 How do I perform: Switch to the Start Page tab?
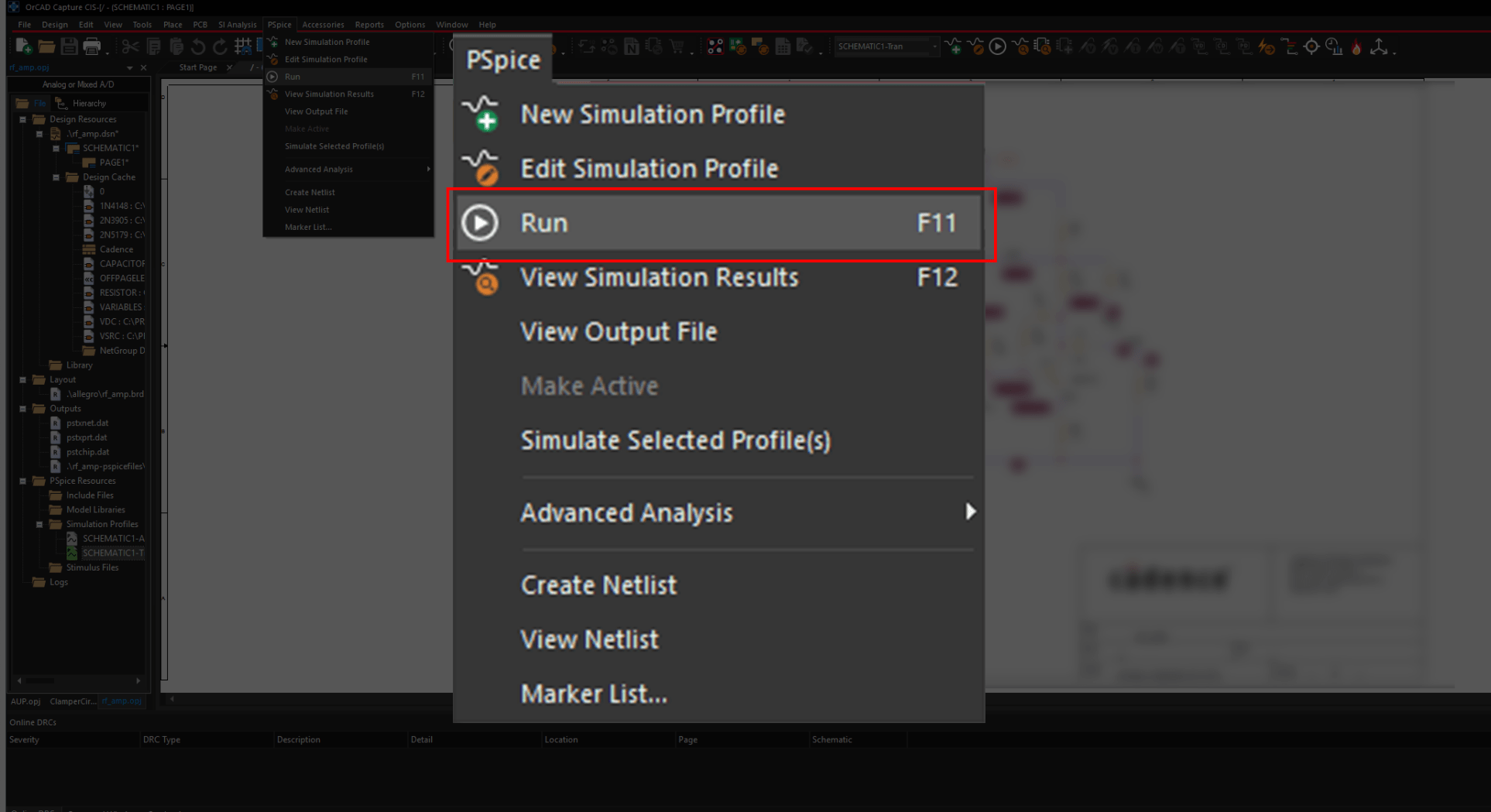[x=197, y=67]
